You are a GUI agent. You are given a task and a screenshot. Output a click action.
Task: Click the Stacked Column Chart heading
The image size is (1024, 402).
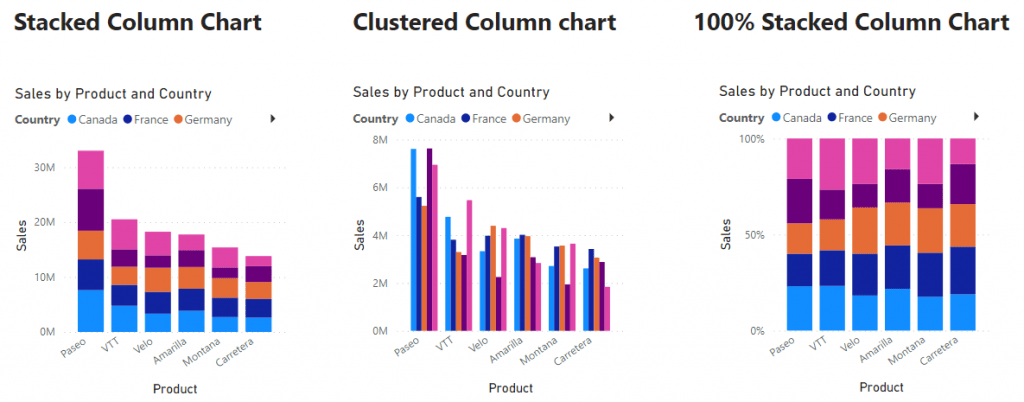click(x=138, y=22)
